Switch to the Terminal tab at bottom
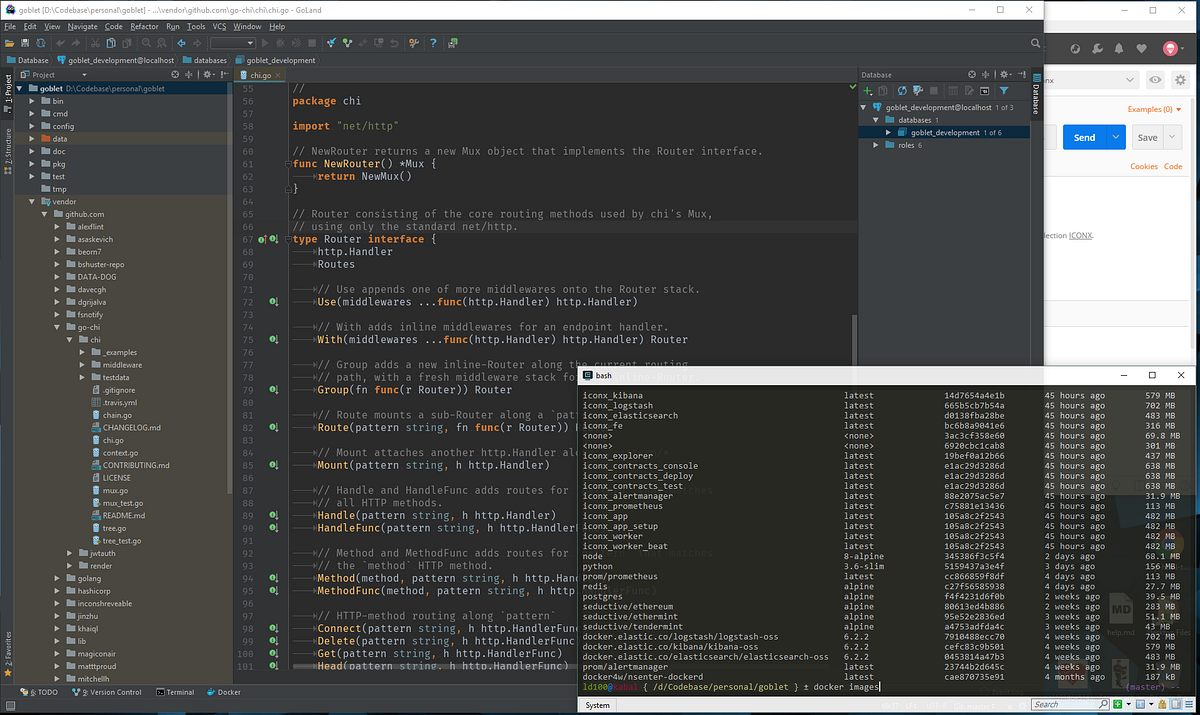Viewport: 1200px width, 715px height. (175, 692)
